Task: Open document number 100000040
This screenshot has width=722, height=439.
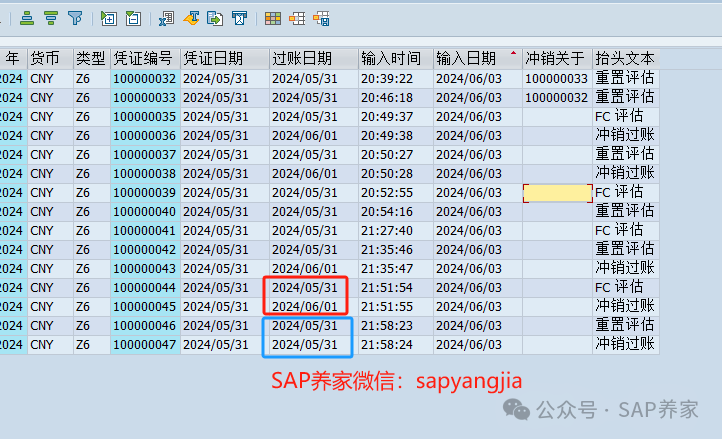Action: coord(145,212)
